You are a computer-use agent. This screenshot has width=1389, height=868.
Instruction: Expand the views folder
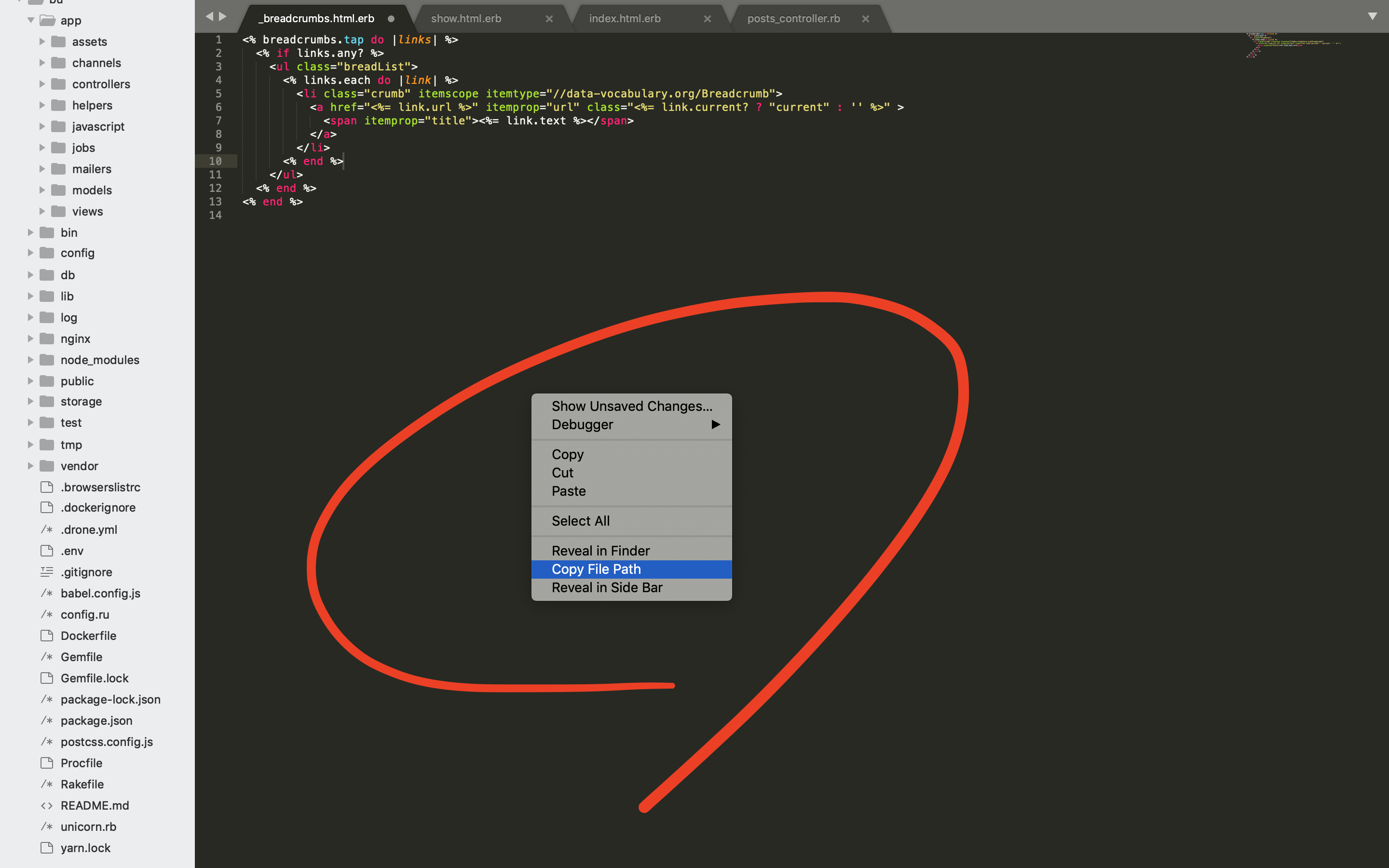[42, 211]
